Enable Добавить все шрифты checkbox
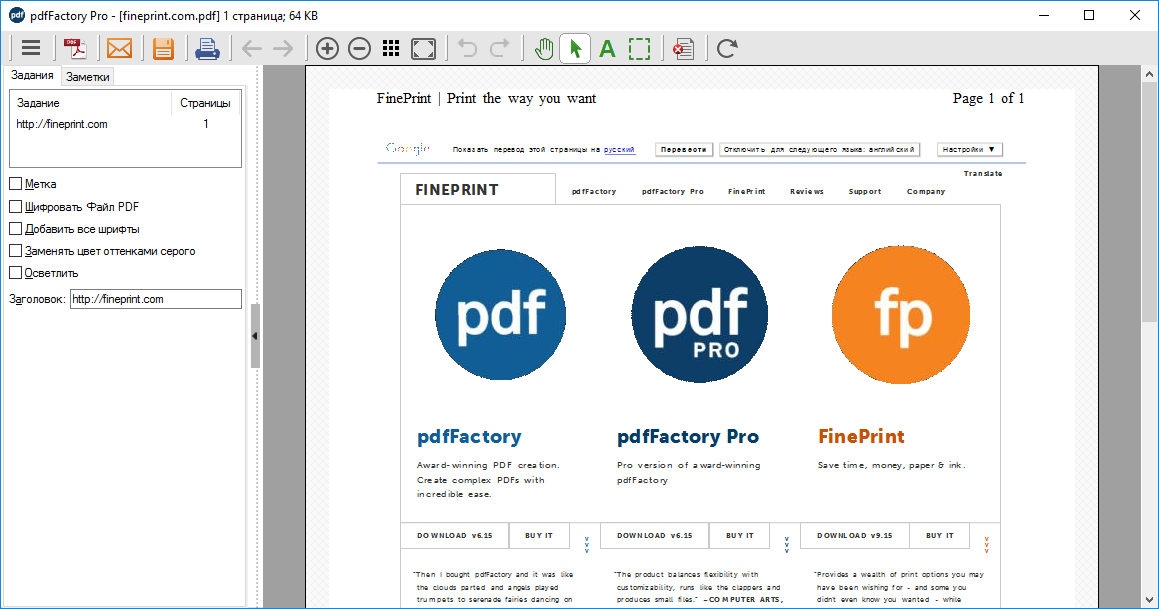Viewport: 1159px width, 609px height. (15, 228)
